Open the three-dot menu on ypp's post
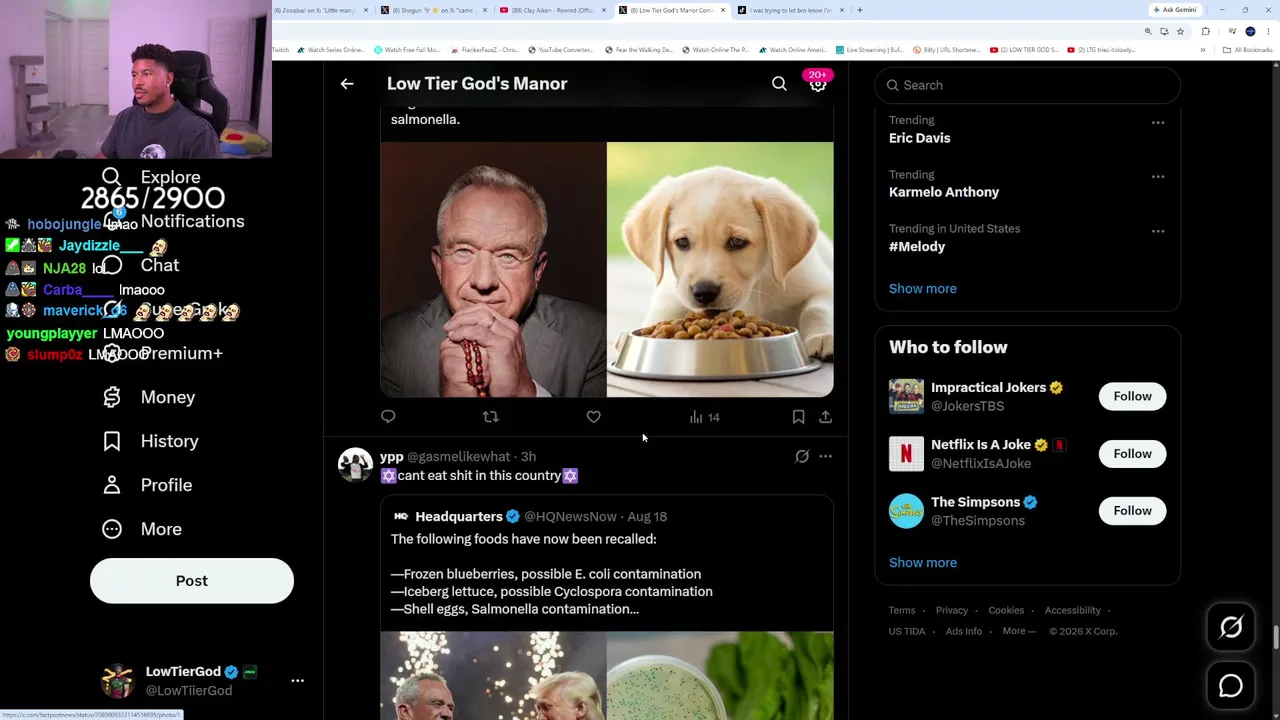 coord(825,457)
